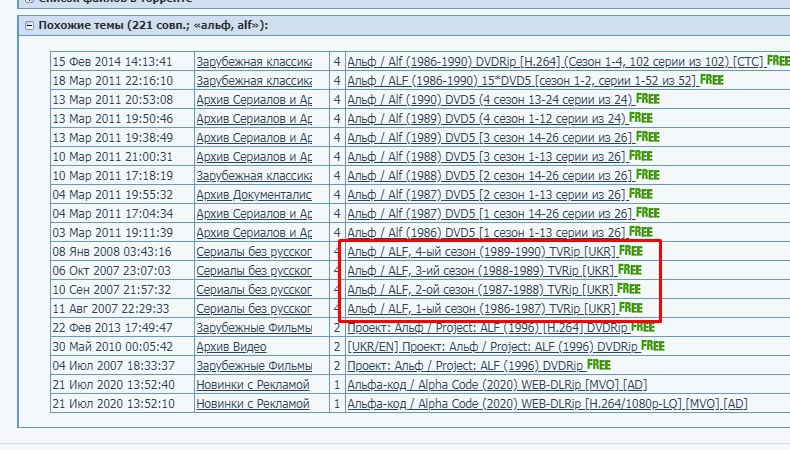The image size is (790, 450).
Task: Open Альф / Alf (1986-1990) DVDRip H.264 topic
Action: click(556, 61)
